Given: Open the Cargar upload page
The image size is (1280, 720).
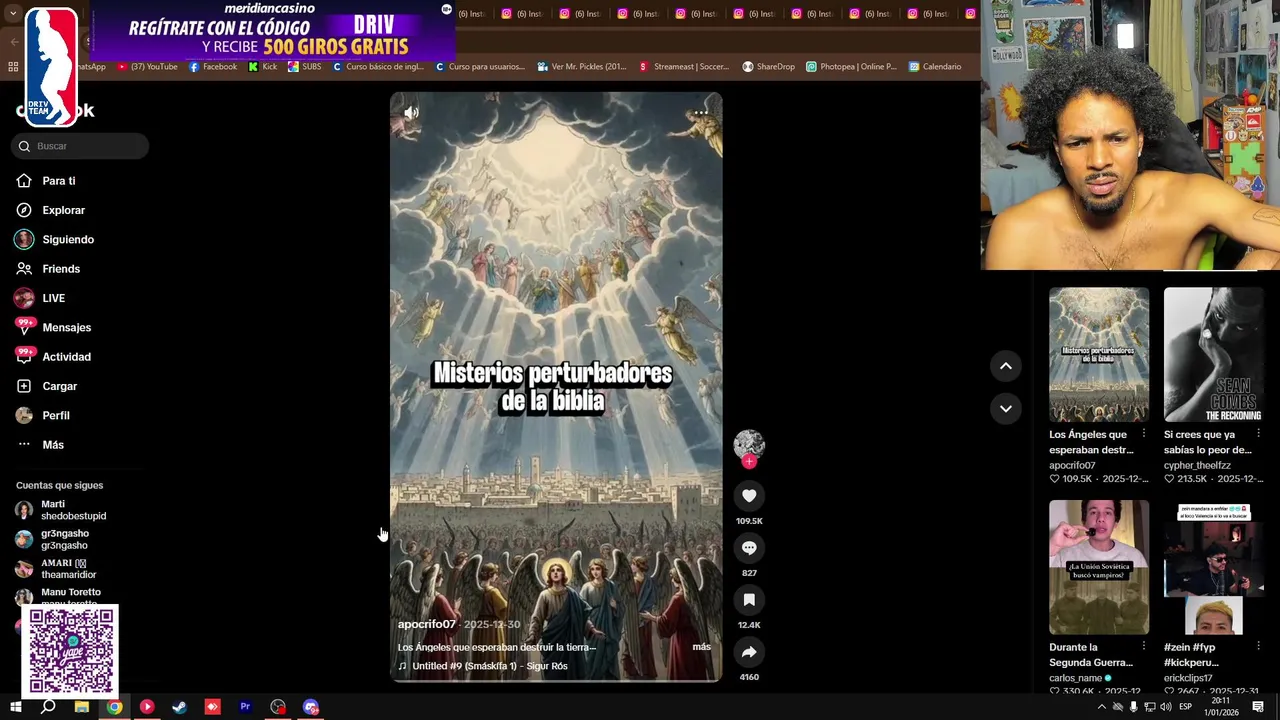Looking at the screenshot, I should [x=59, y=386].
